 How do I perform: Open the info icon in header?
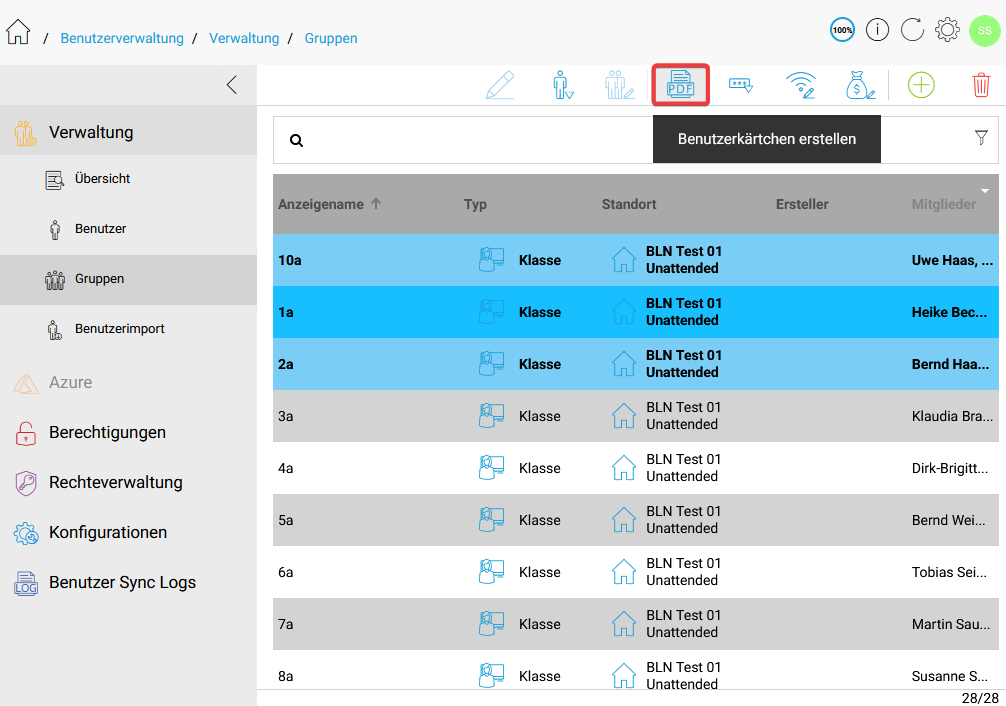(877, 30)
